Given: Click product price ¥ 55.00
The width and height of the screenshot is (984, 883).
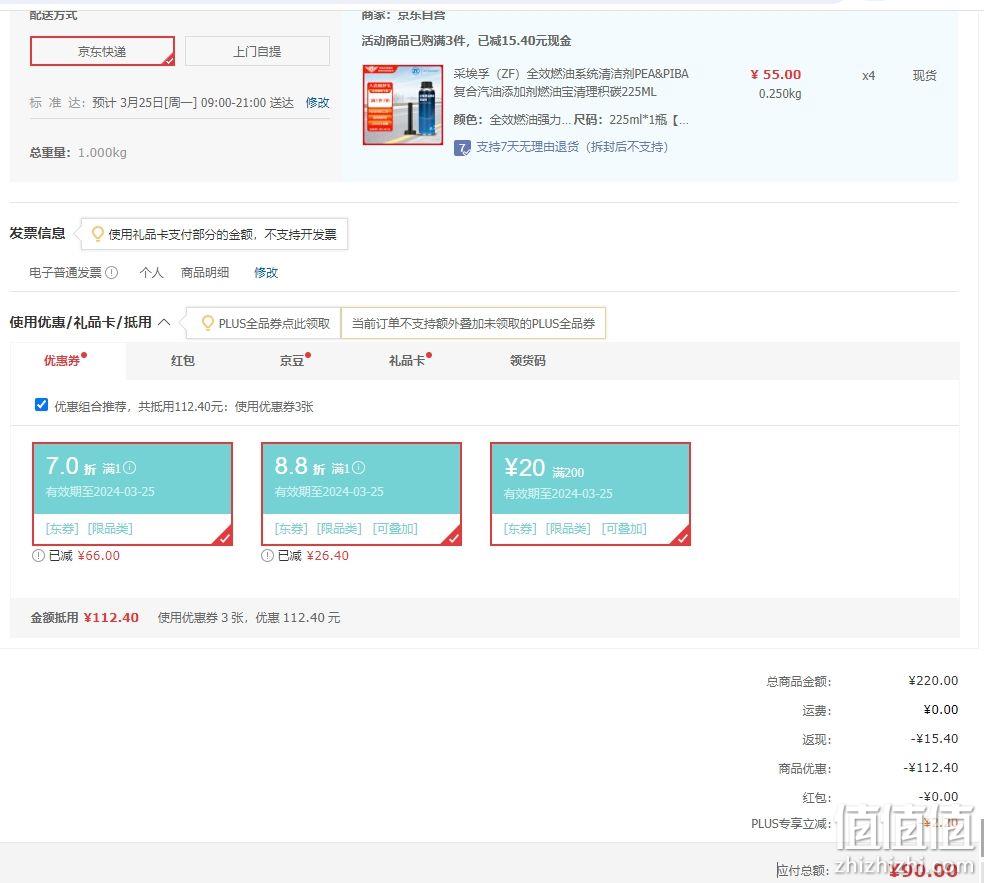Looking at the screenshot, I should (x=776, y=75).
